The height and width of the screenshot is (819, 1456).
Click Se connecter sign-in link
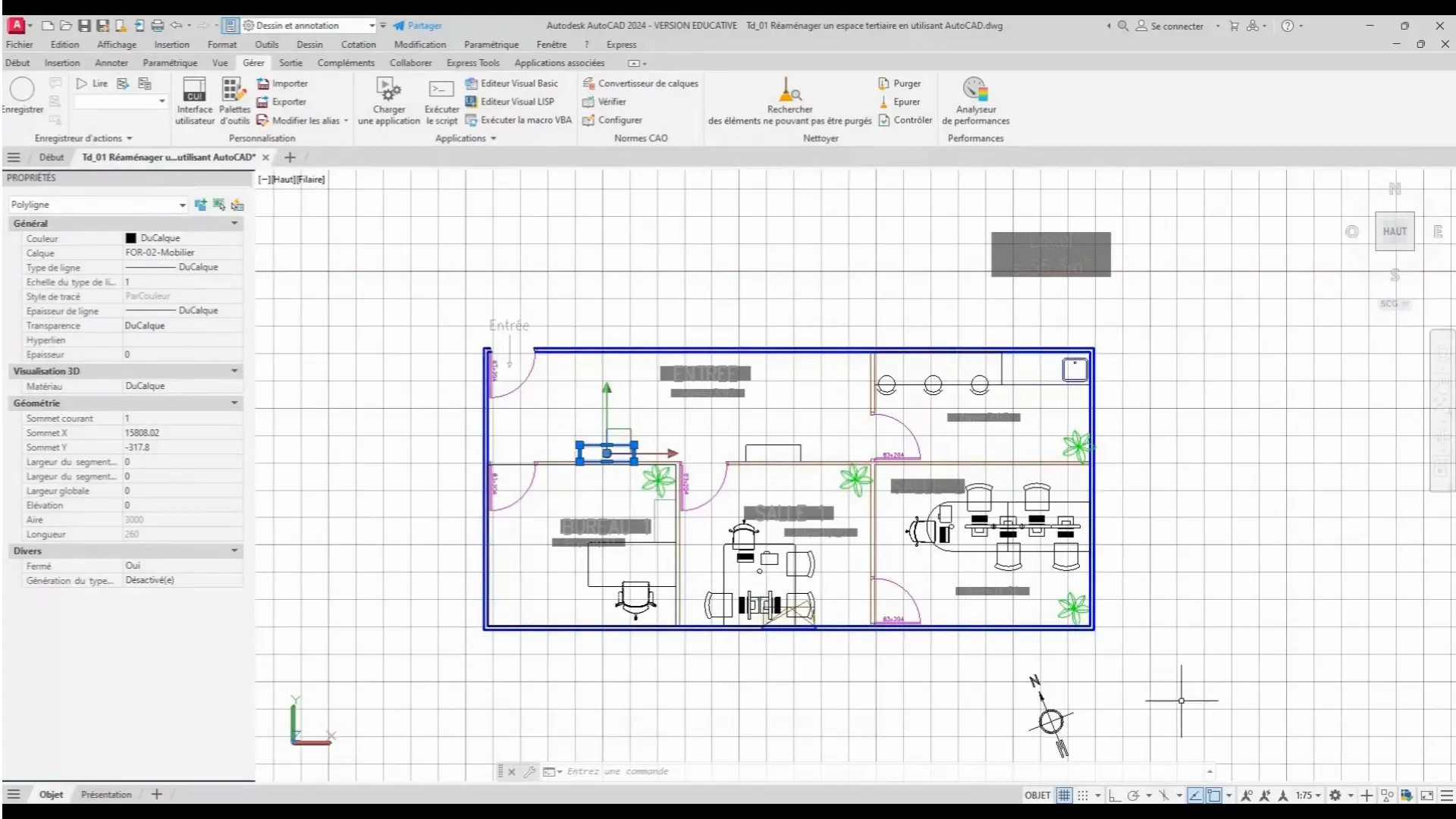click(1169, 26)
